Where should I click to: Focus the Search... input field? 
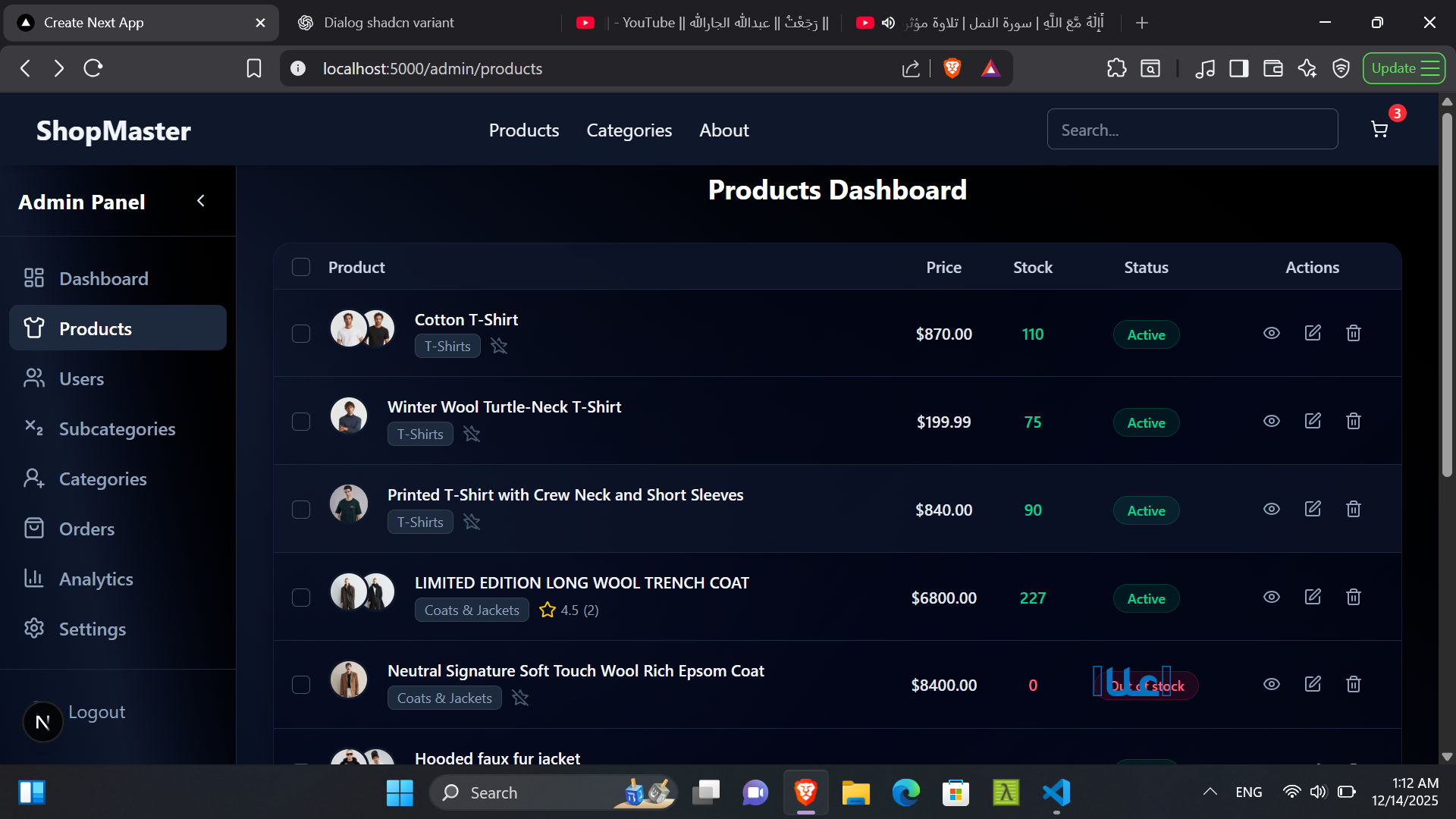tap(1192, 130)
